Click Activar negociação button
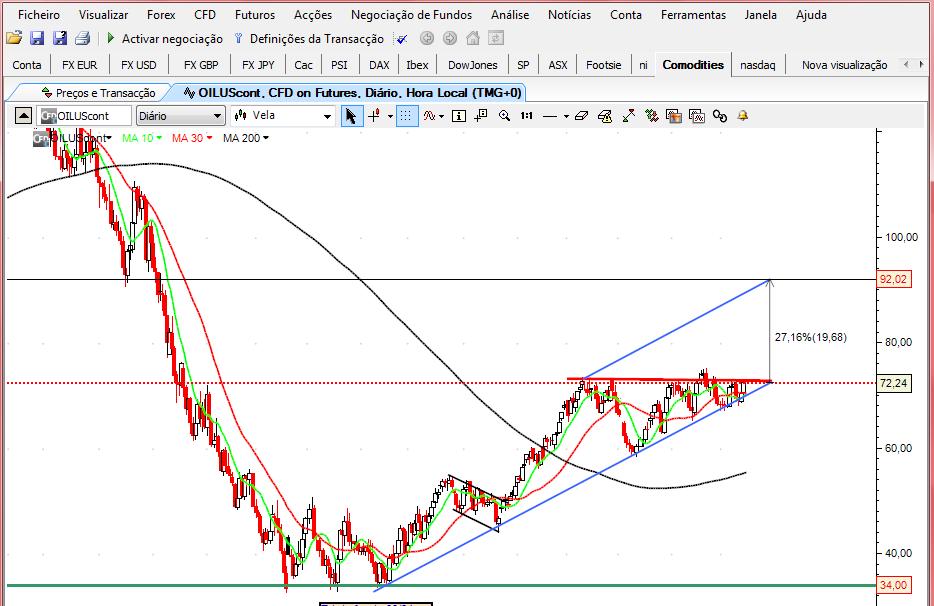Image resolution: width=934 pixels, height=606 pixels. [164, 39]
